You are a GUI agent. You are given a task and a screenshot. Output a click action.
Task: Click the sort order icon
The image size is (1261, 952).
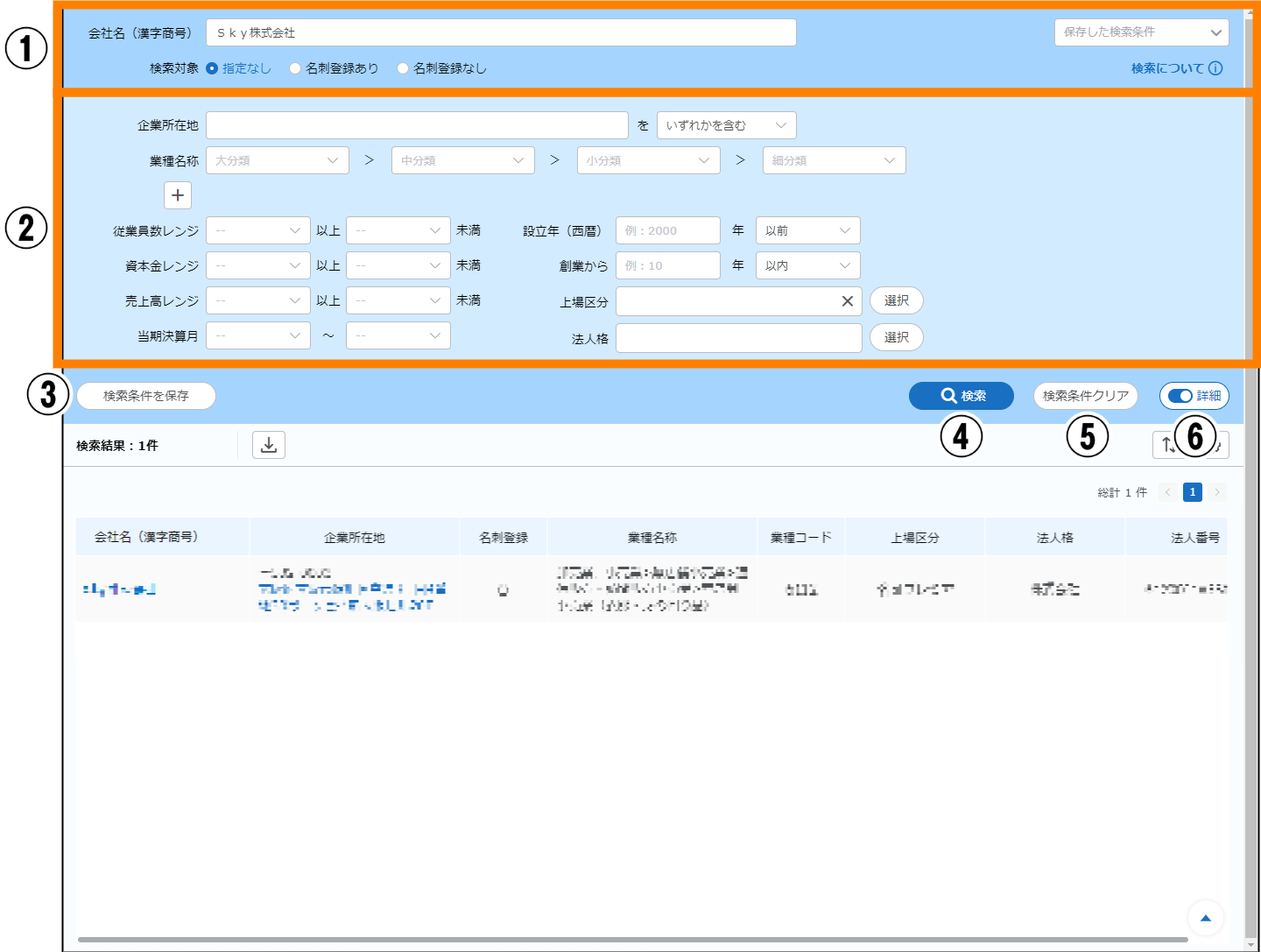click(1167, 445)
